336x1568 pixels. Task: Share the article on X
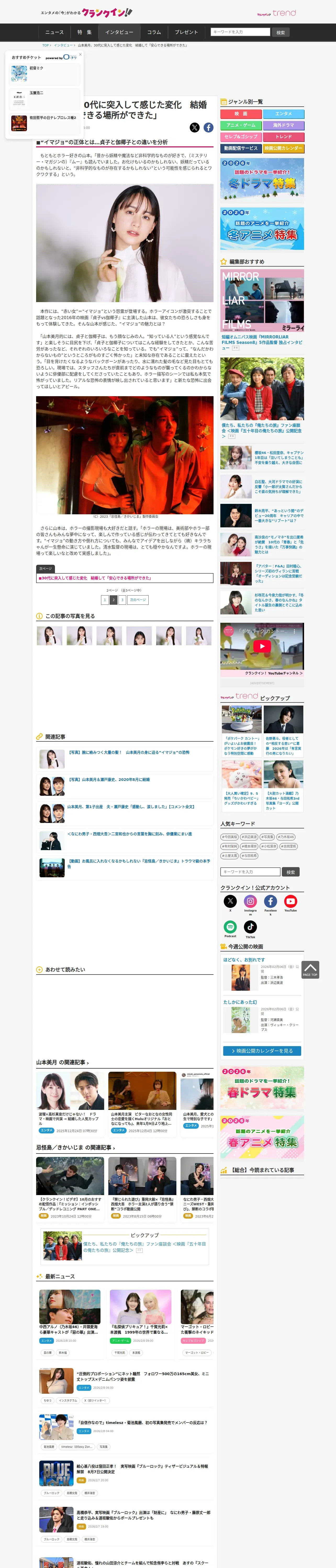(x=194, y=127)
